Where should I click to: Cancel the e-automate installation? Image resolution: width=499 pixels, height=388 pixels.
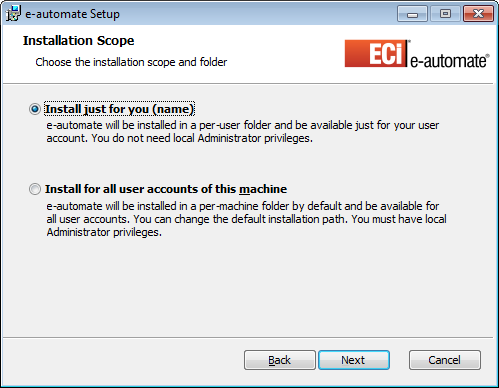pos(445,360)
